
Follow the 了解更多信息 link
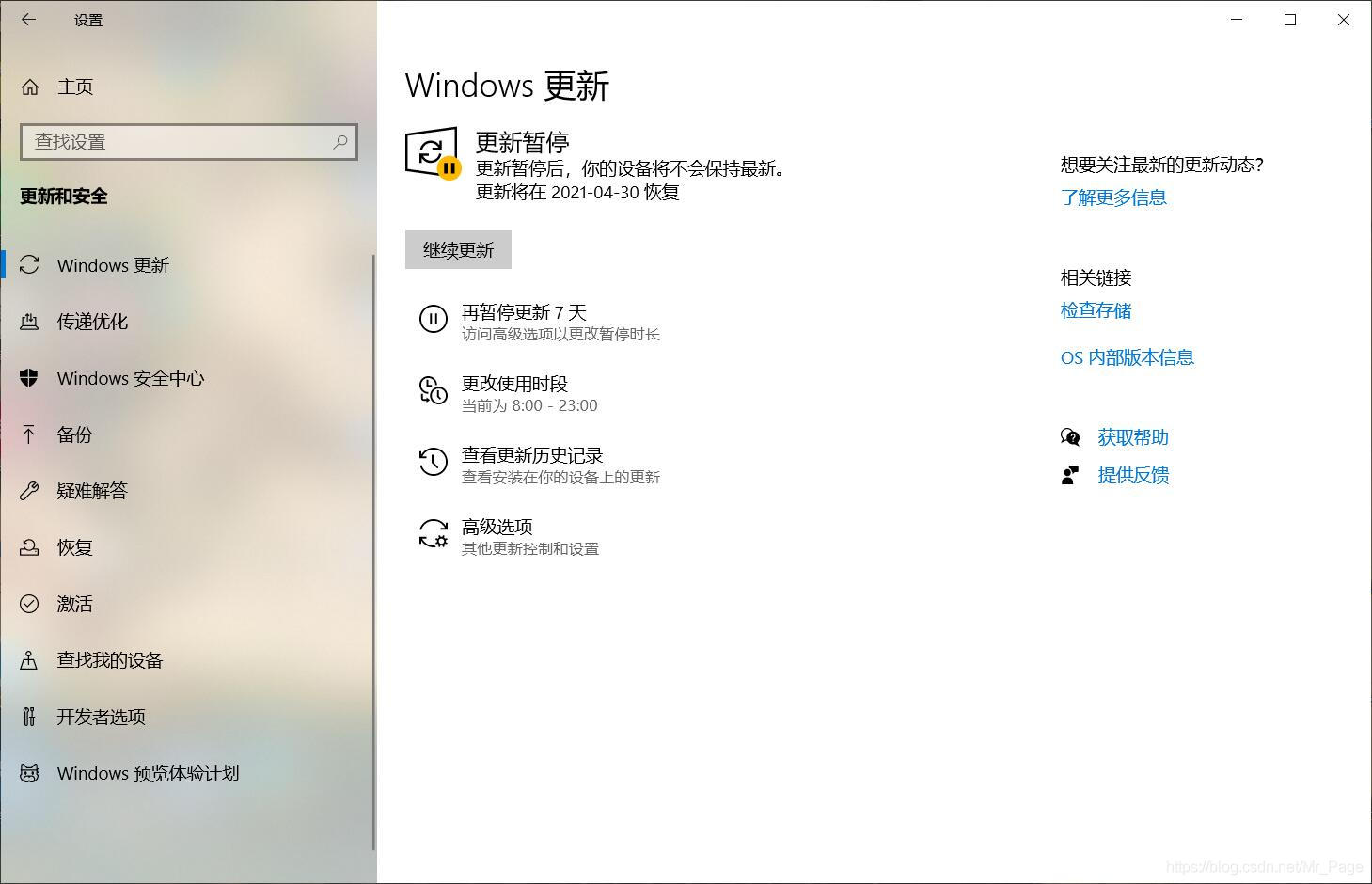click(x=1113, y=197)
